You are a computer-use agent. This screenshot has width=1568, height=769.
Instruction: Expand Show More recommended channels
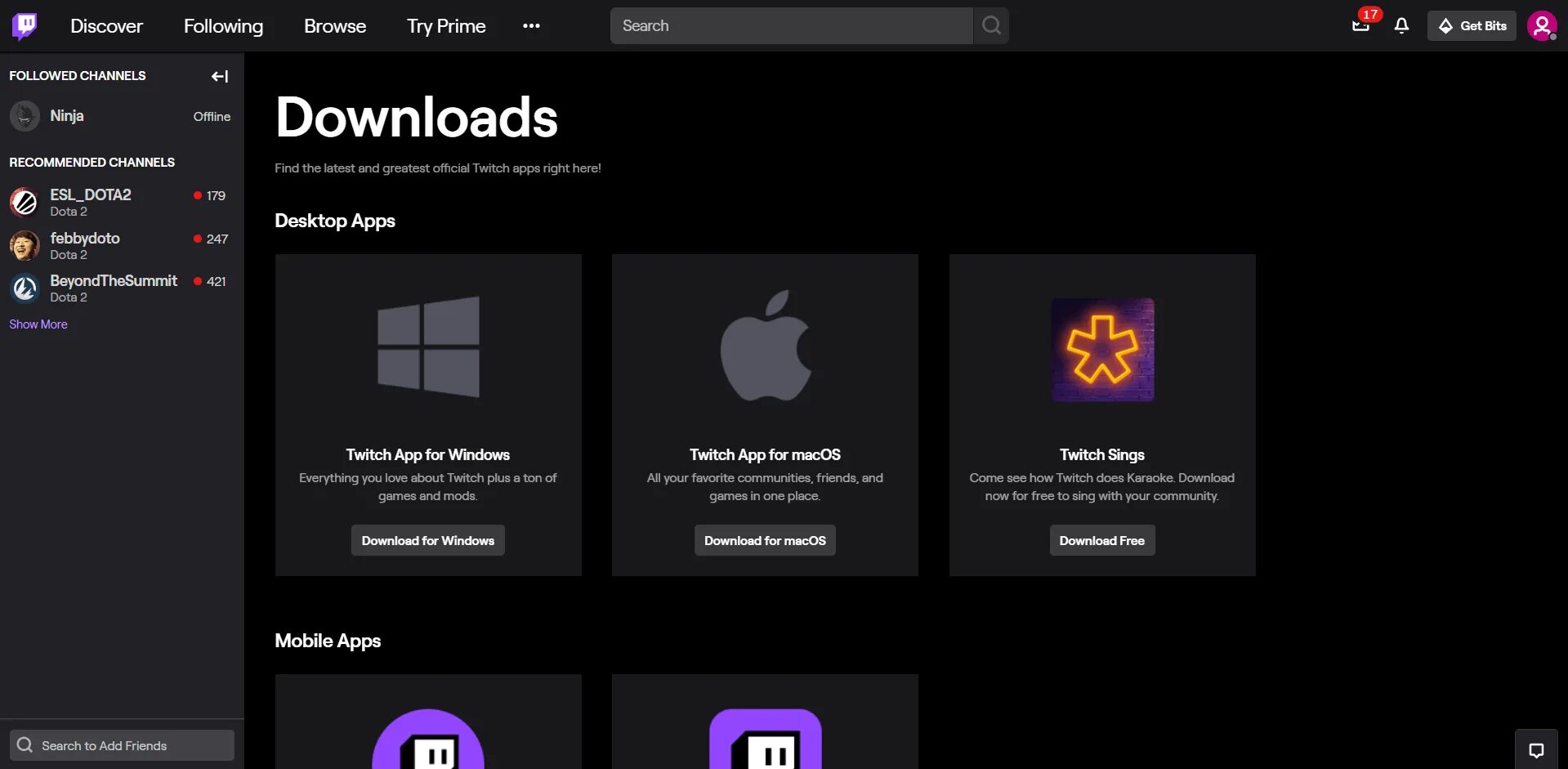pyautogui.click(x=38, y=324)
